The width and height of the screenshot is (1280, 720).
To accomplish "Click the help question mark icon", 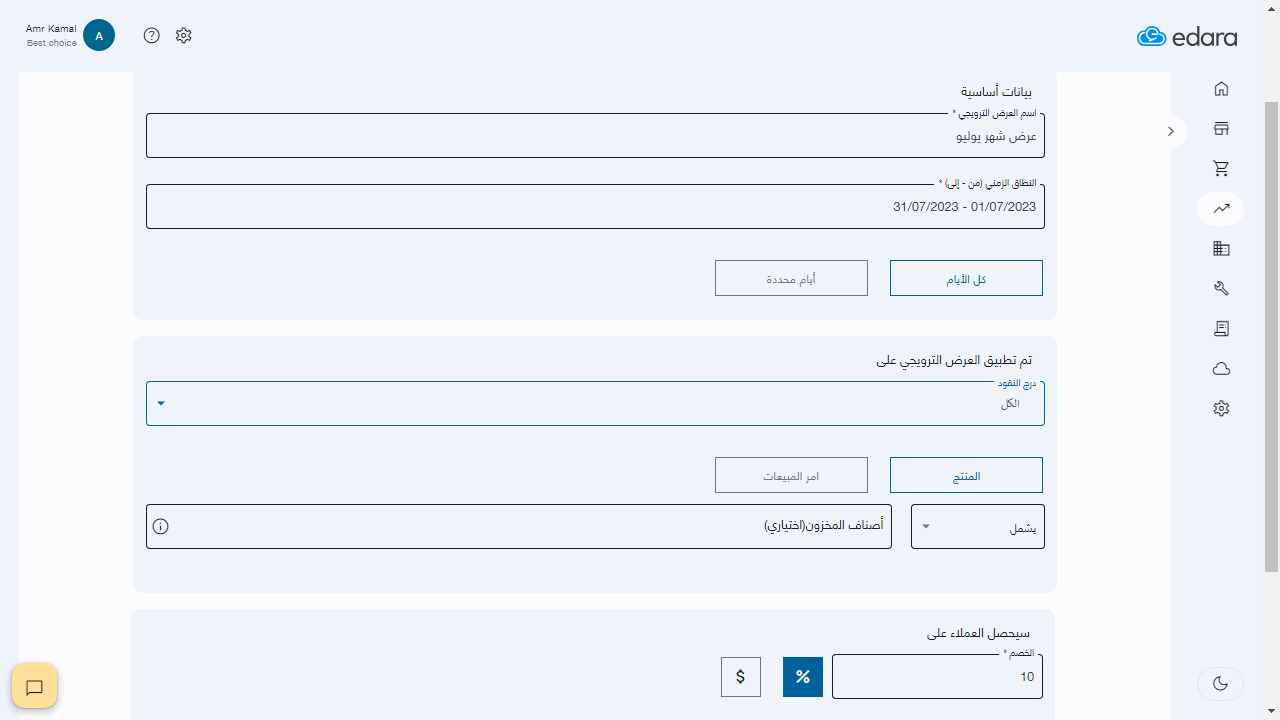I will tap(152, 36).
